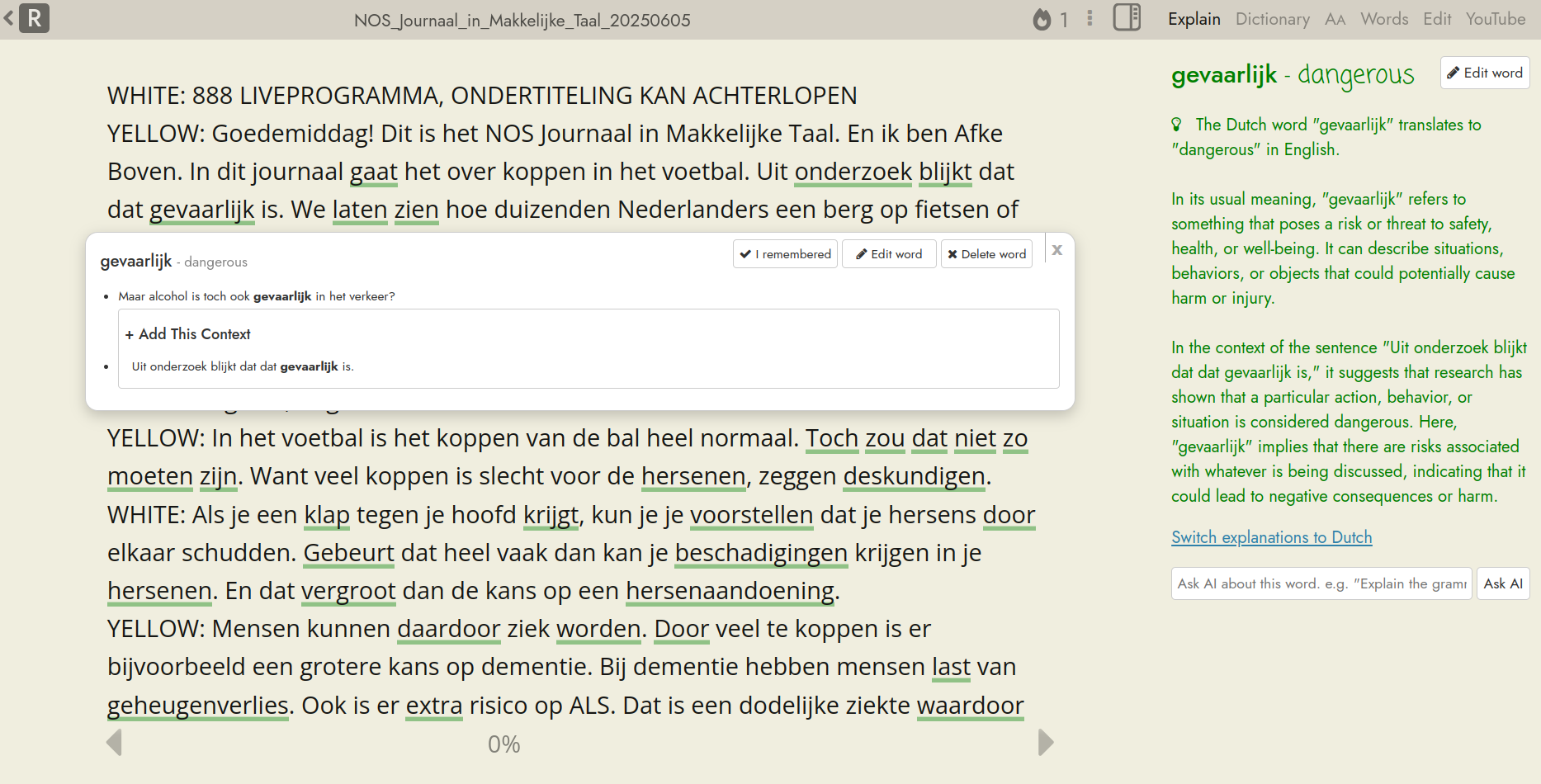Screen dimensions: 1541x784
Task: Click the underlined word klap
Action: pyautogui.click(x=327, y=515)
